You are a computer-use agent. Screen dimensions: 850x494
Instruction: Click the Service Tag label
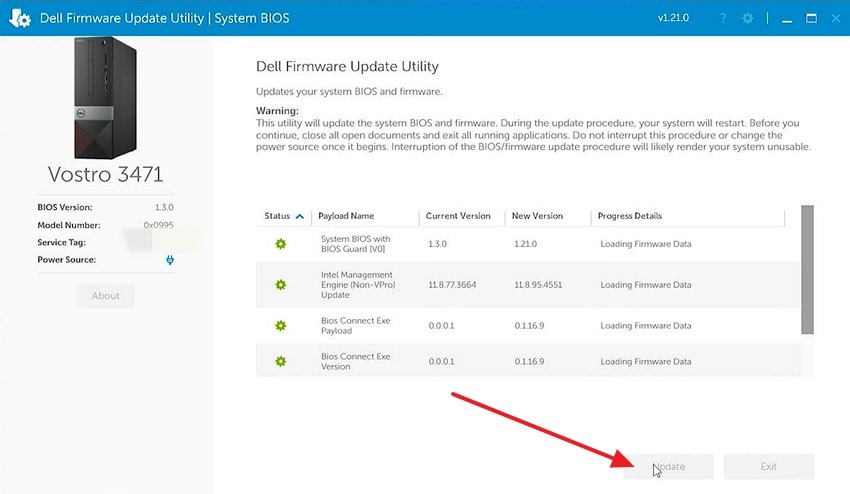(x=61, y=242)
